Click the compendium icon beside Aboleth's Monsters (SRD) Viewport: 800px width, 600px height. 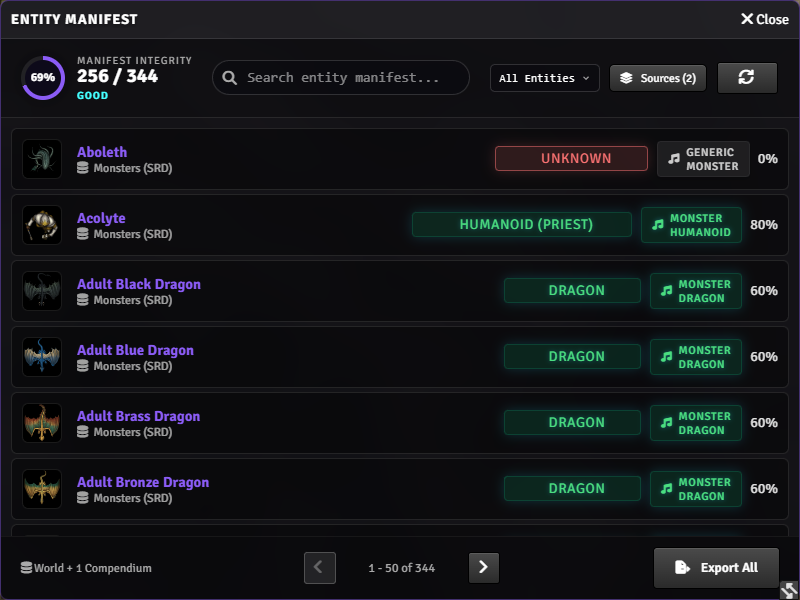[x=83, y=168]
